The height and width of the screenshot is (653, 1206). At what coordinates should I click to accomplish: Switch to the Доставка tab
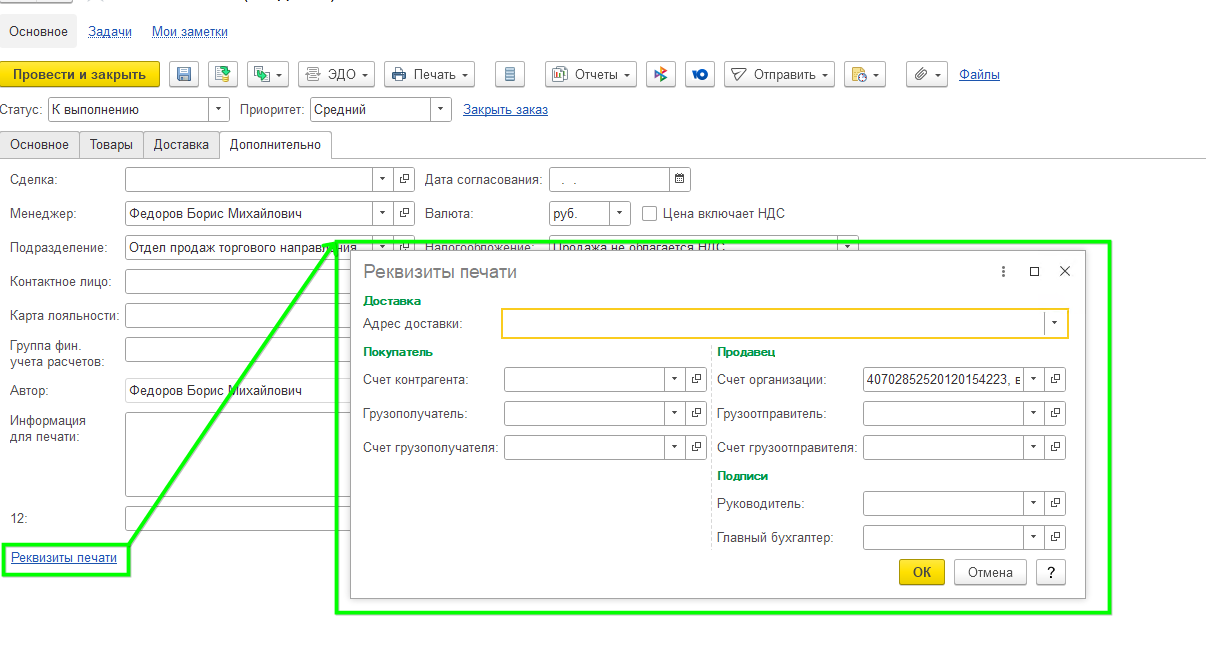click(x=181, y=145)
